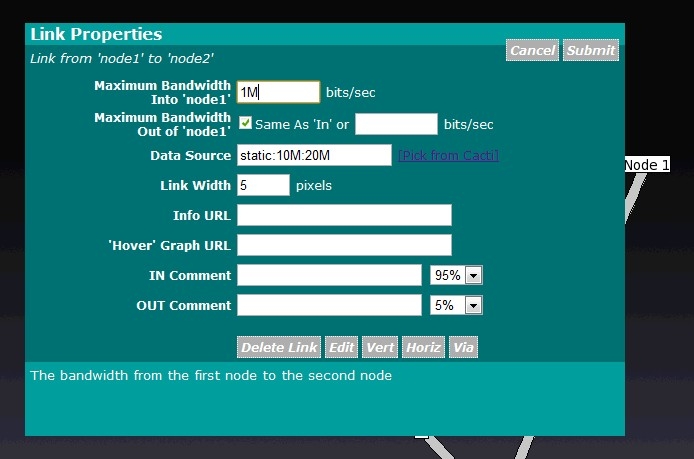Open the Pick from Cacti link
Image resolution: width=694 pixels, height=459 pixels.
click(x=448, y=155)
